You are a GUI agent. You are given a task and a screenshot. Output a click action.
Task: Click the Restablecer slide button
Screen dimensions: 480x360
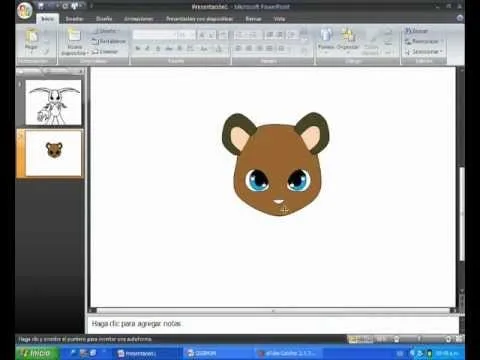[x=109, y=41]
